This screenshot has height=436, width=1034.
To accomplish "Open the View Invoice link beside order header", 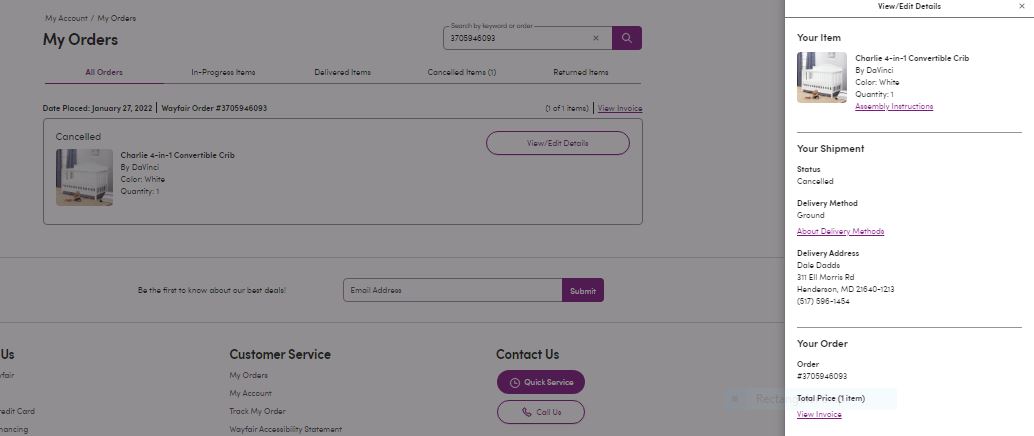I will [620, 108].
